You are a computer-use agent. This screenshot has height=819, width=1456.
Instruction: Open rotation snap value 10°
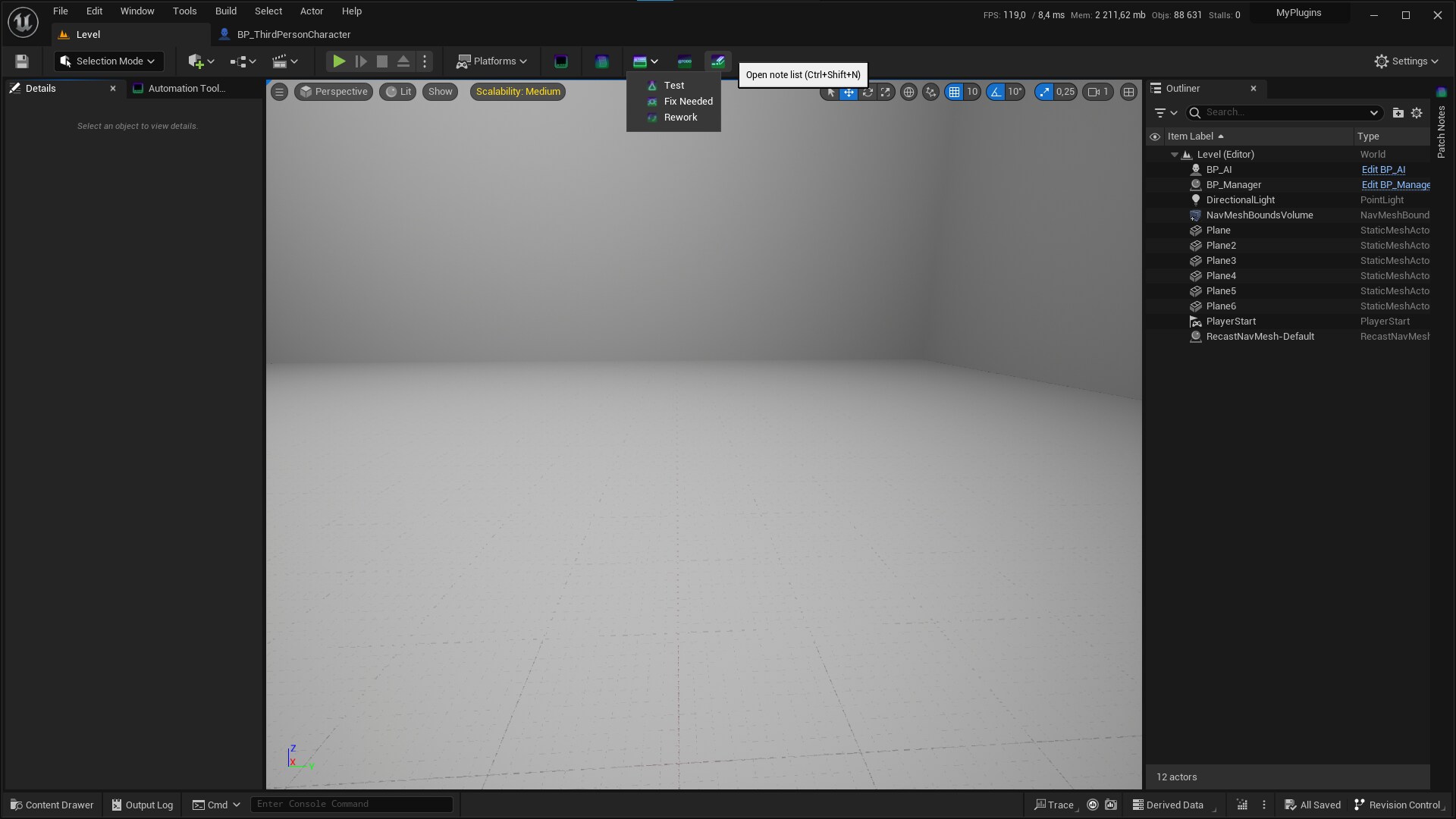click(1015, 93)
